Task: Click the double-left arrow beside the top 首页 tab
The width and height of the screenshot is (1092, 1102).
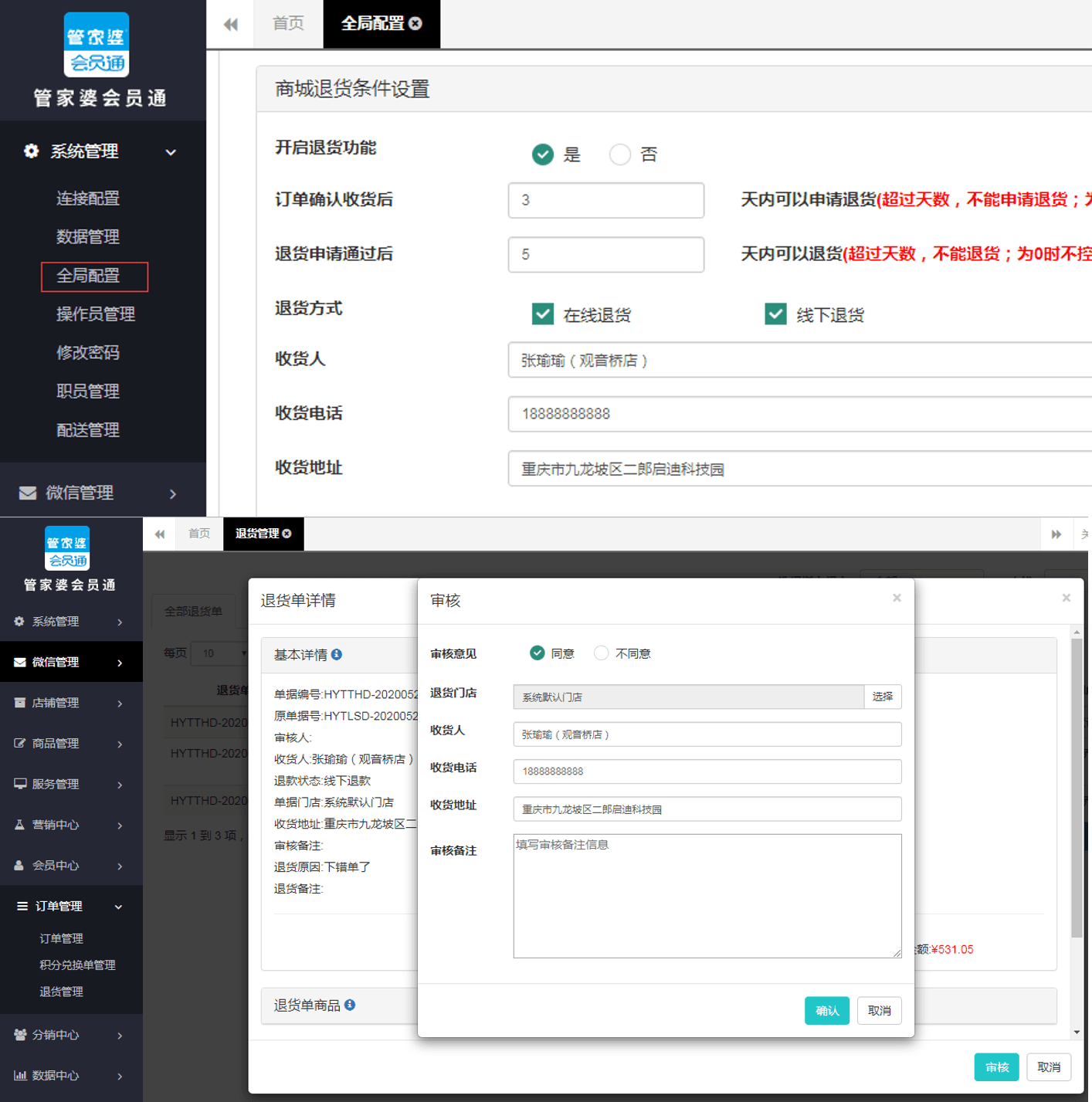Action: pos(230,24)
